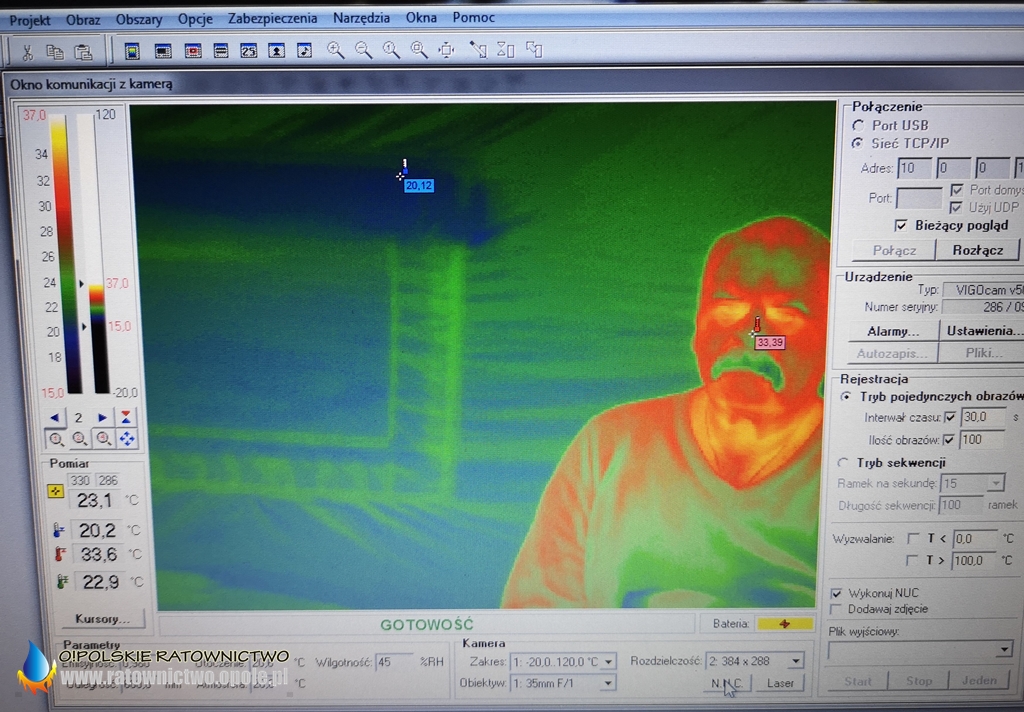
Task: Click the Paste clipboard toolbar icon
Action: [x=84, y=52]
